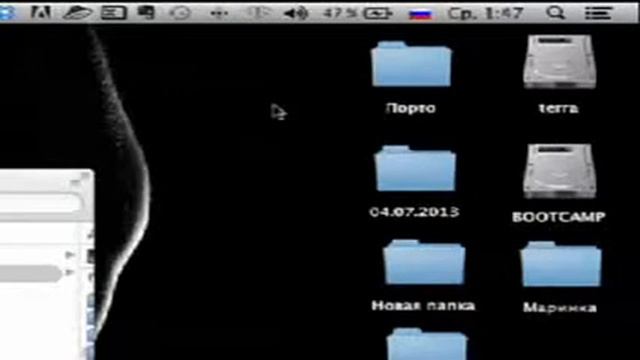Select the Новая папка folder

pos(424,262)
